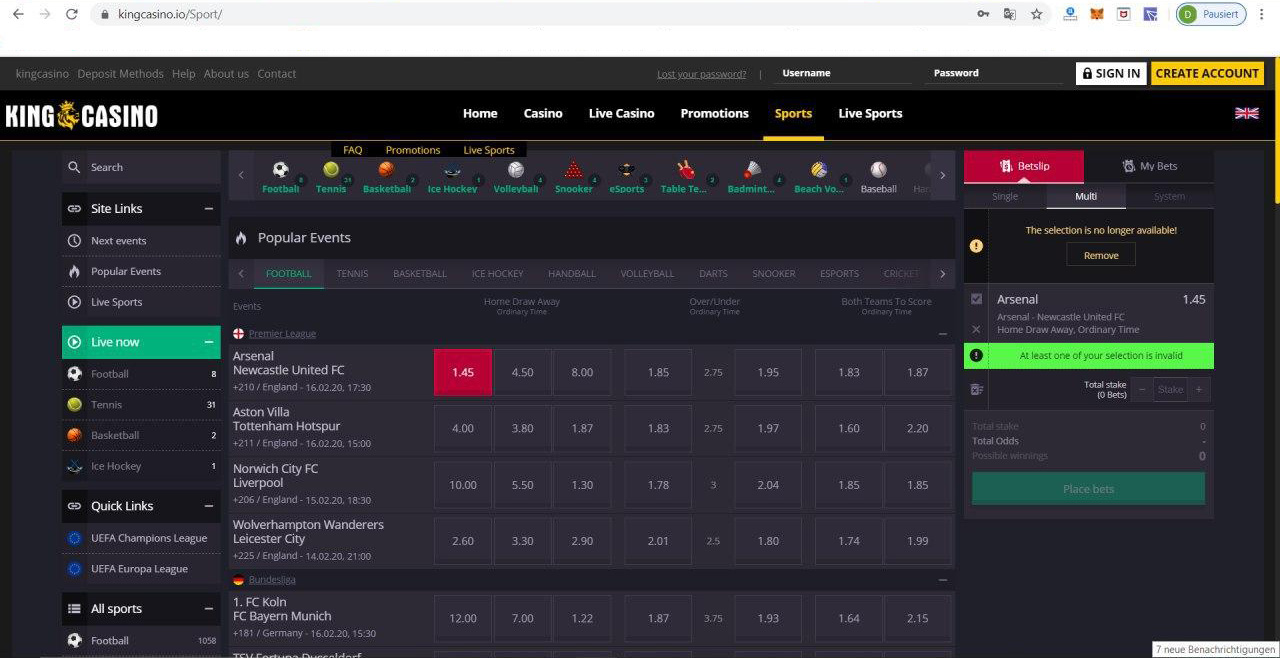Collapse the Bundesliga group
This screenshot has height=658, width=1280.
(x=943, y=580)
